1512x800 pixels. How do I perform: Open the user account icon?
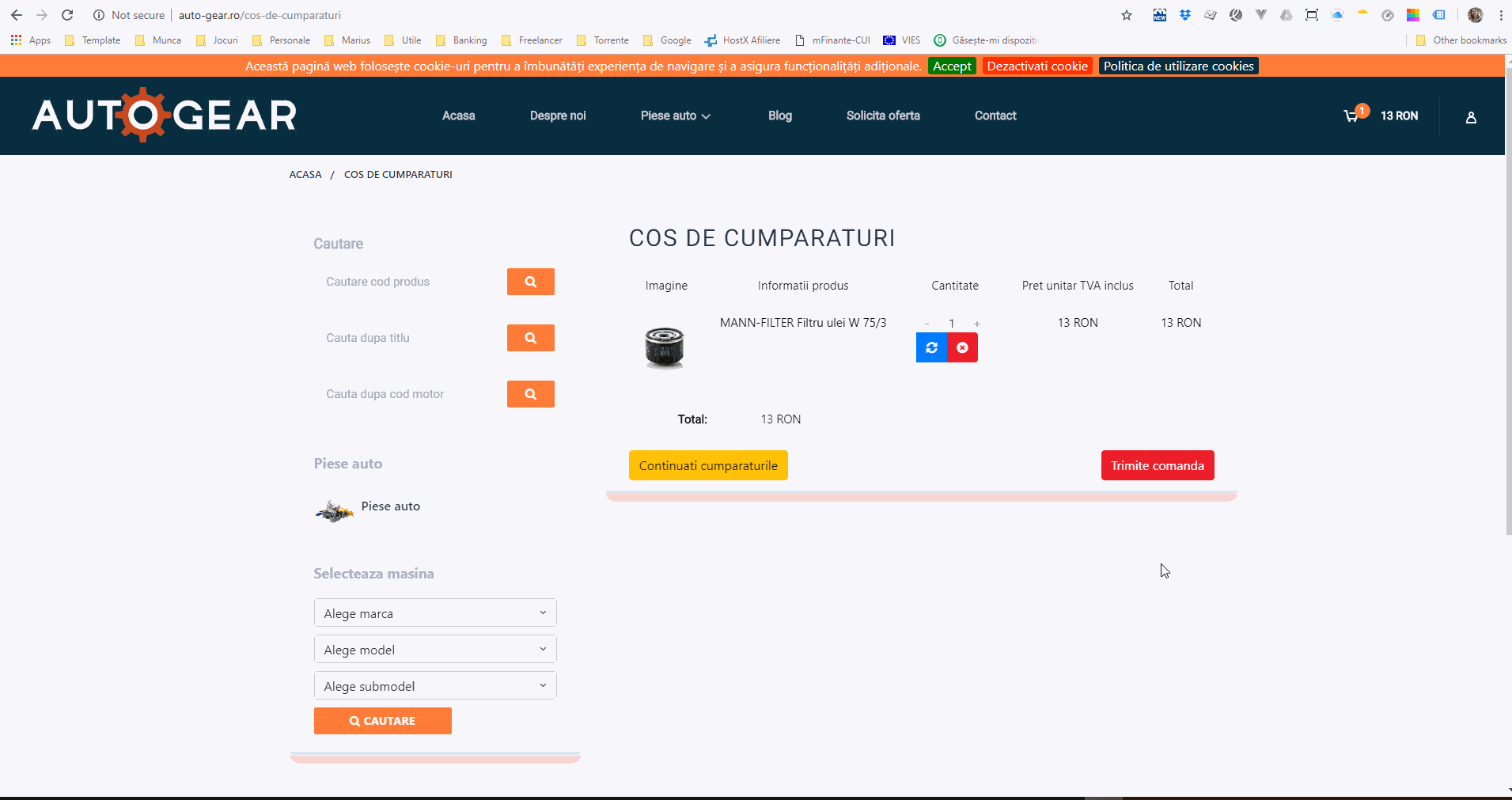1471,117
